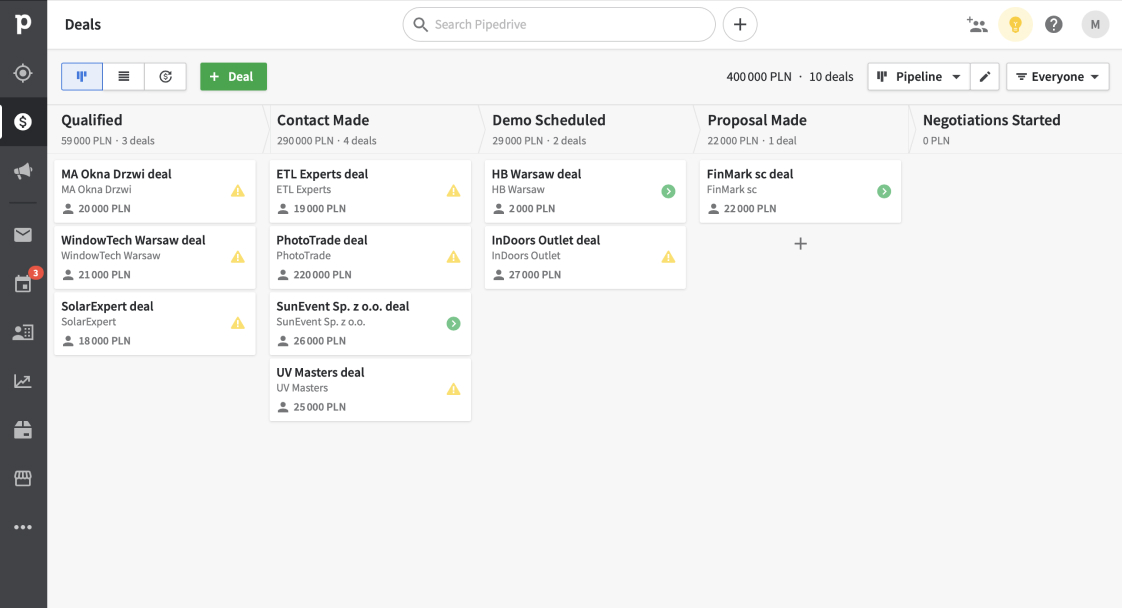Open Mail envelope icon in sidebar
This screenshot has height=608, width=1122.
[23, 235]
